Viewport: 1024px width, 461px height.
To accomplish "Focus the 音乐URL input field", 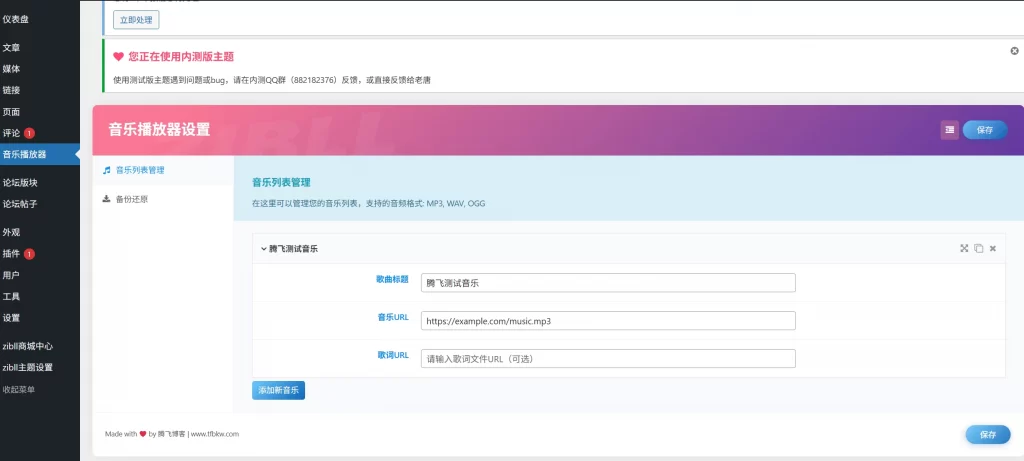I will click(608, 321).
